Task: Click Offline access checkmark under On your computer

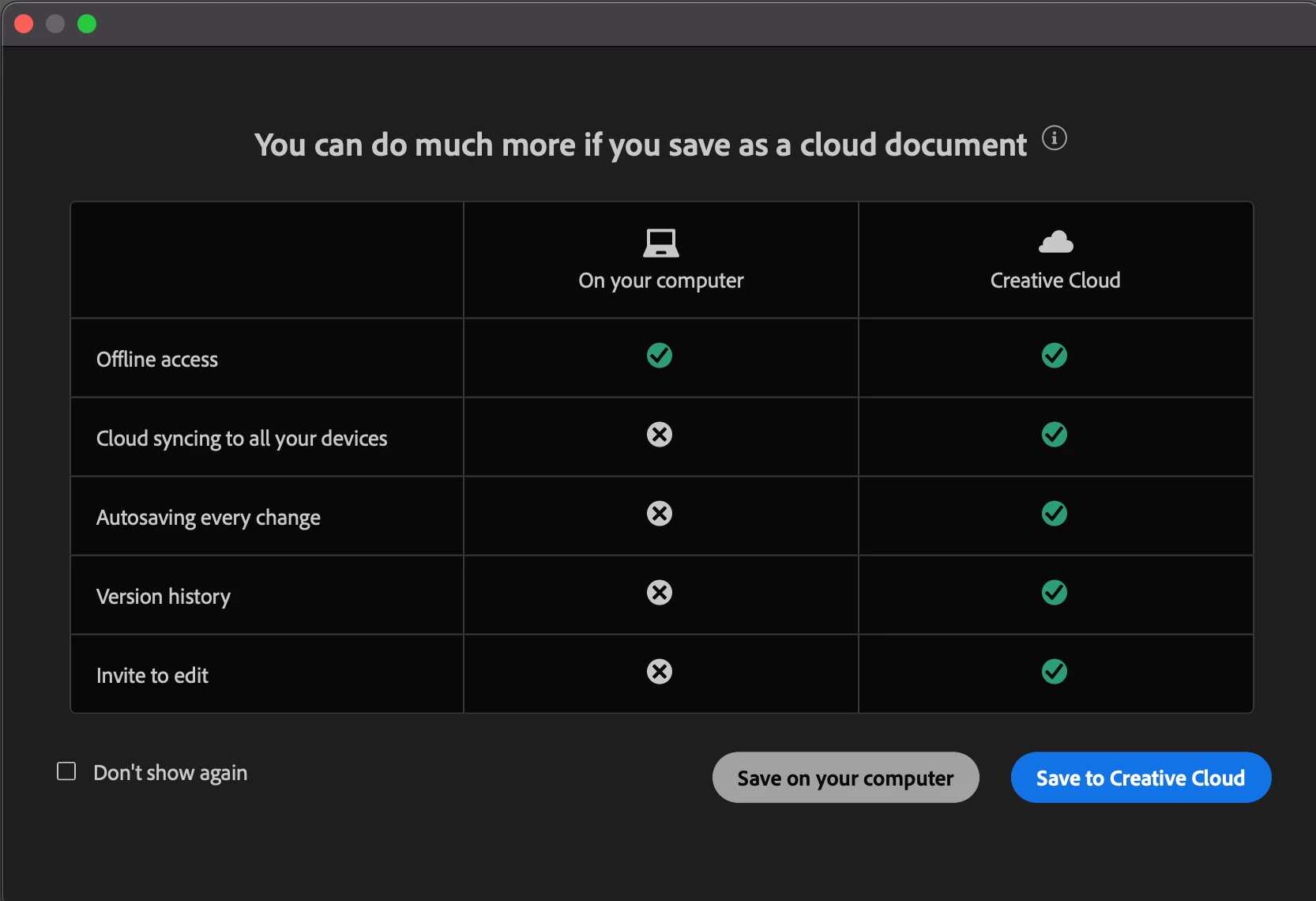Action: click(x=660, y=356)
